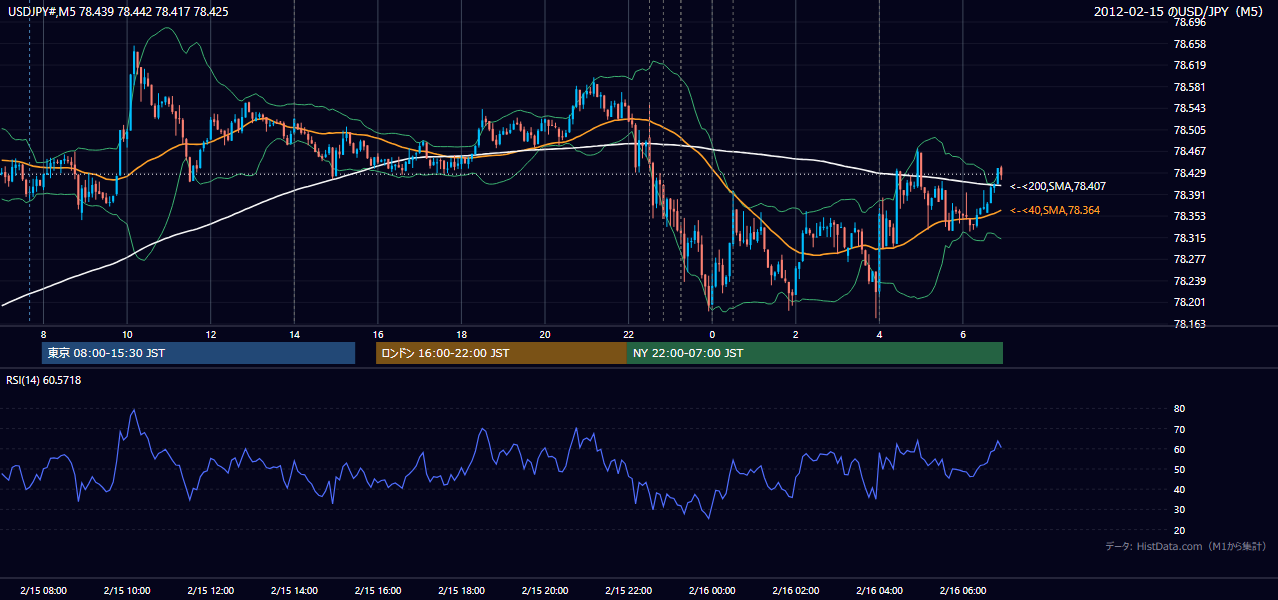
Task: Select the '2/16 02:00' date label
Action: [795, 591]
